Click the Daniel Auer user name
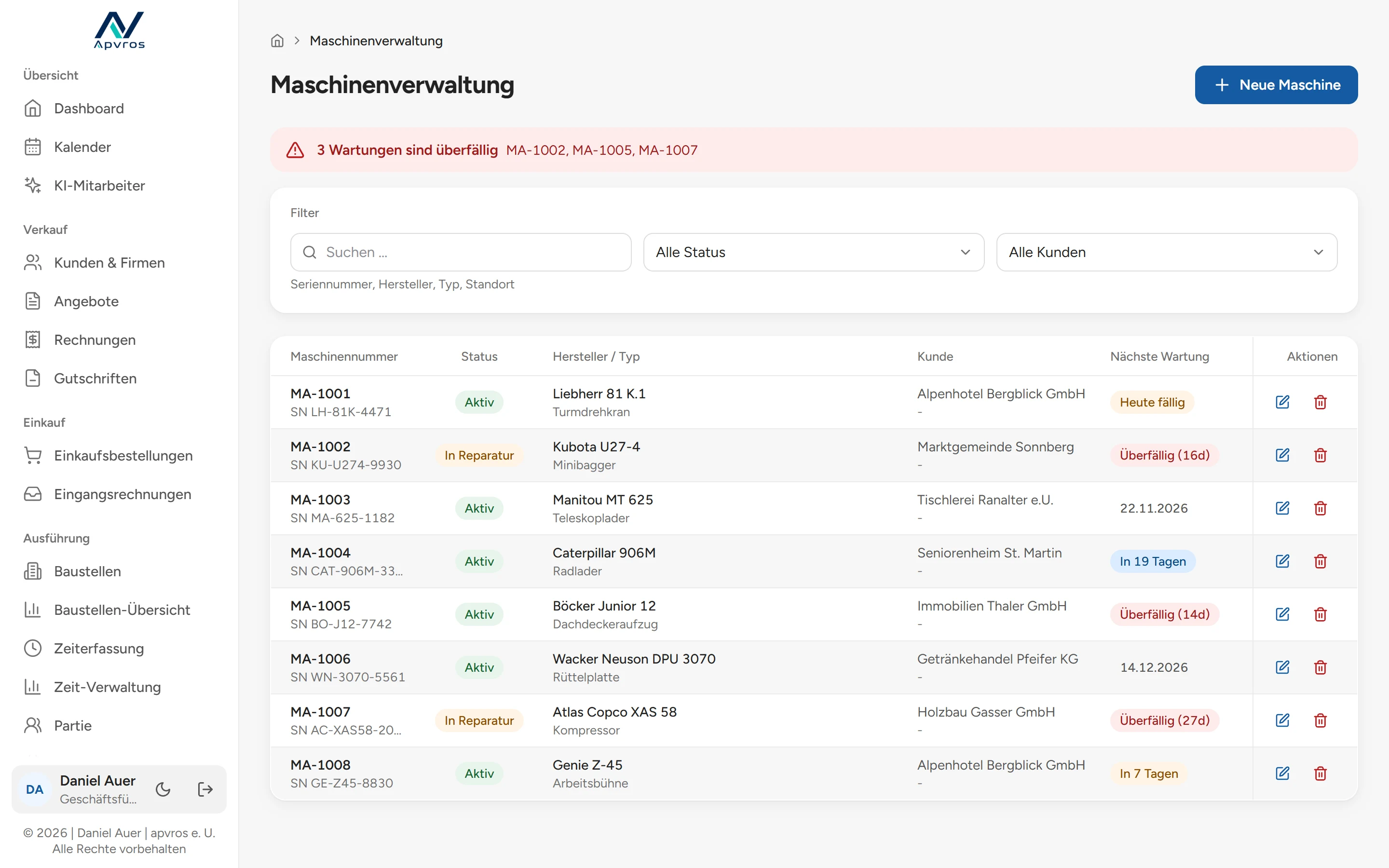This screenshot has width=1389, height=868. coord(97,781)
